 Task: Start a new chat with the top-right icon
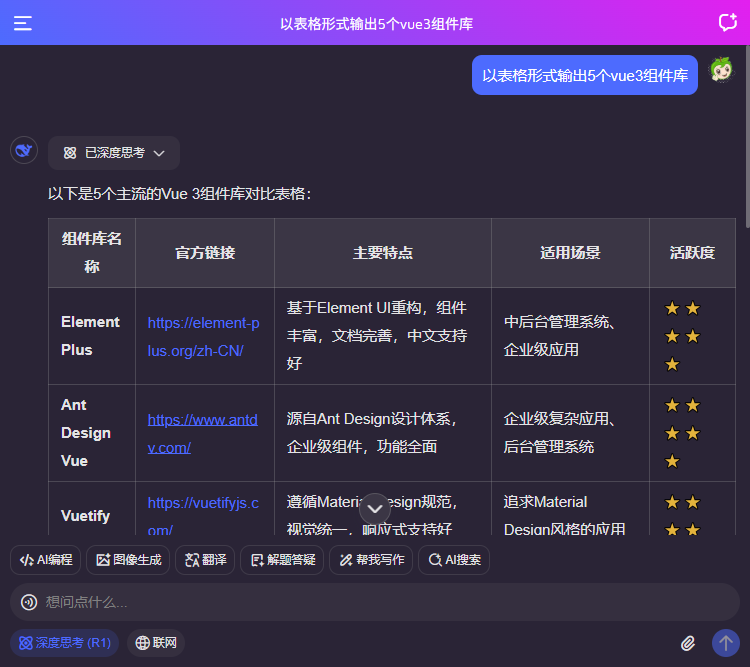728,22
